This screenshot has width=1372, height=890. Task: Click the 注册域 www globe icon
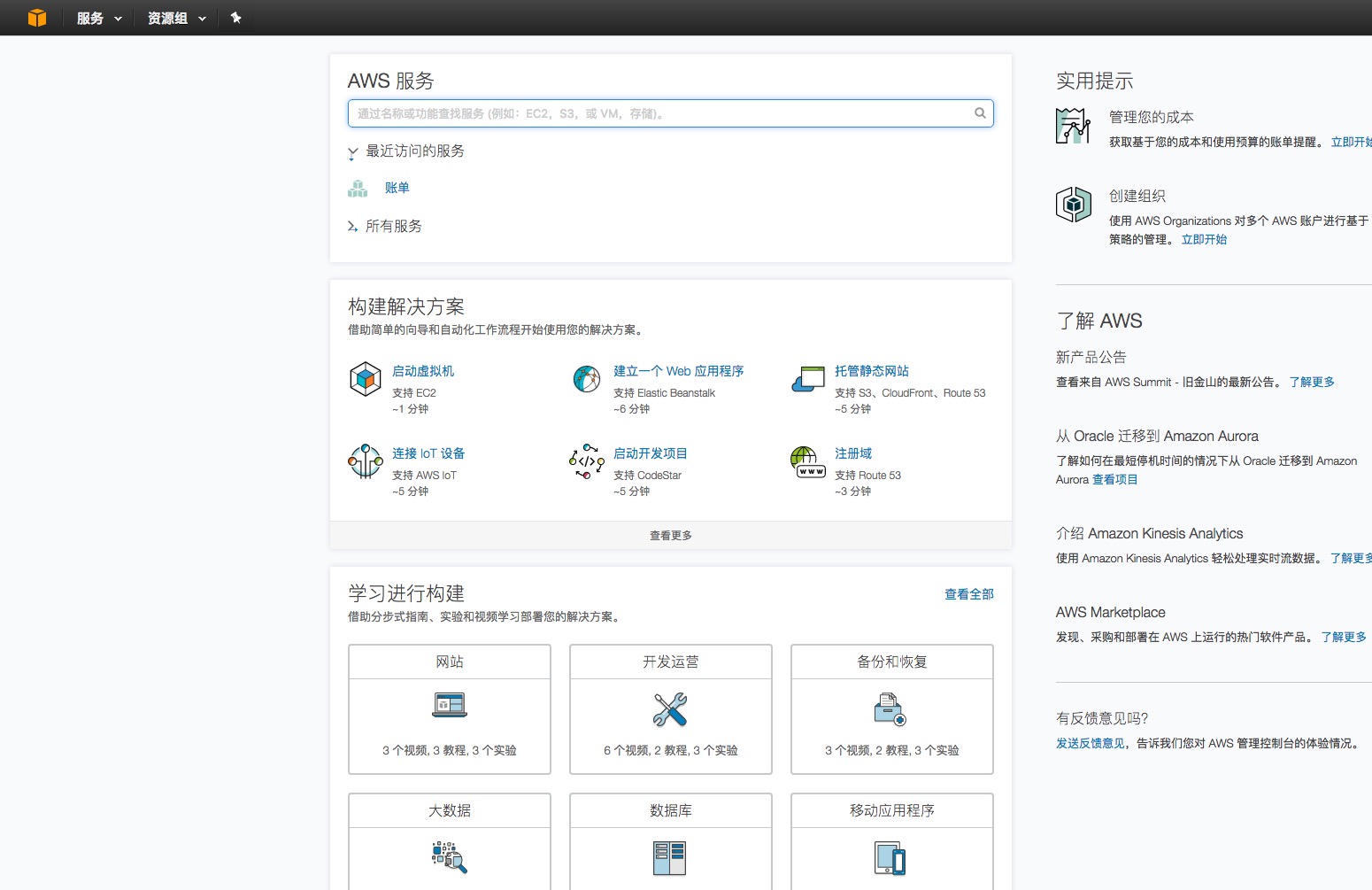tap(808, 461)
